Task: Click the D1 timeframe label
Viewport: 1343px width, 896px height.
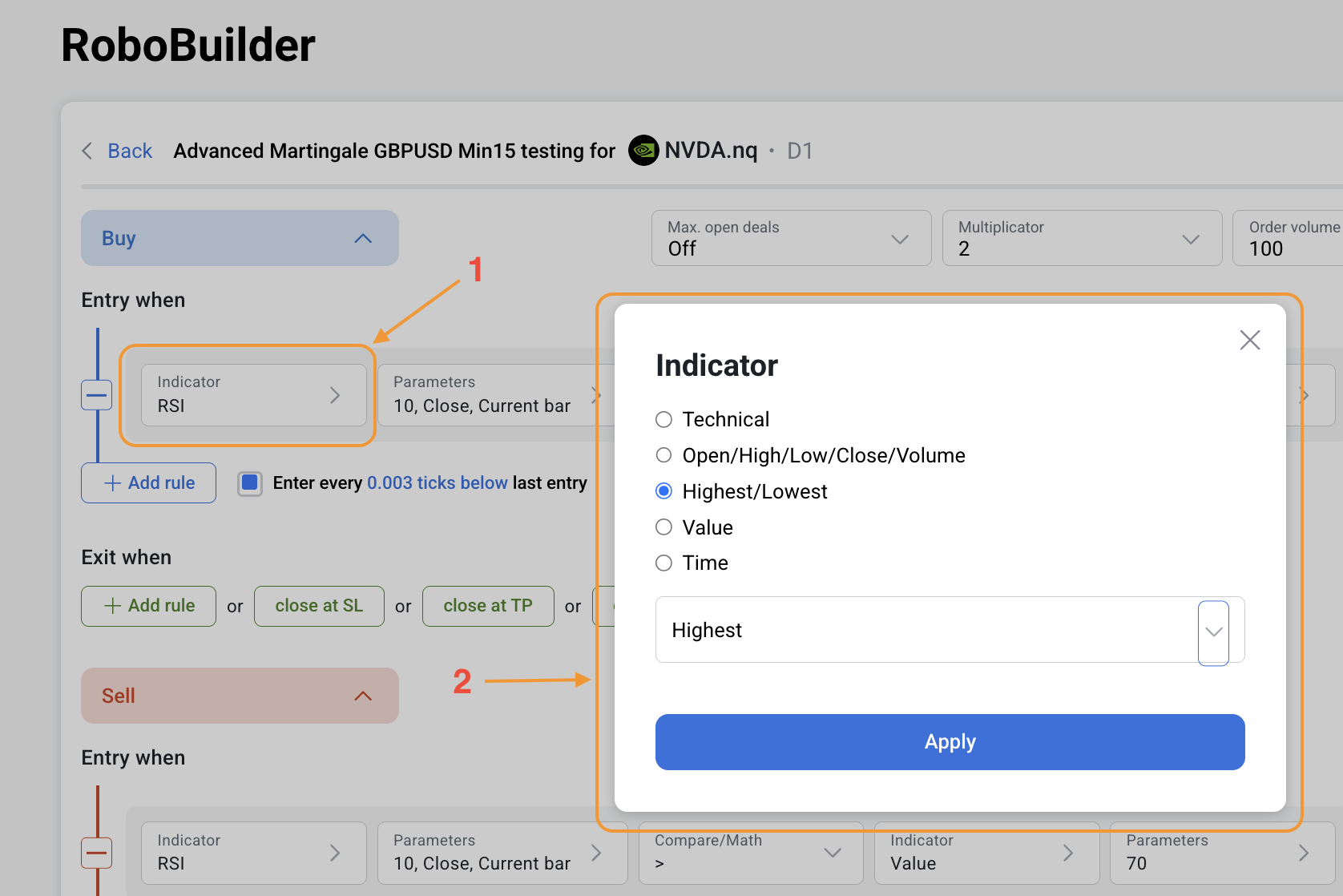Action: 800,151
